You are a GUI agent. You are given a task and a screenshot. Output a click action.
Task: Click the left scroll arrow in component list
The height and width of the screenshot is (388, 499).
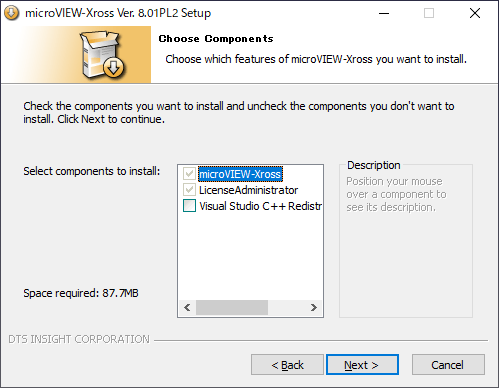[x=187, y=307]
